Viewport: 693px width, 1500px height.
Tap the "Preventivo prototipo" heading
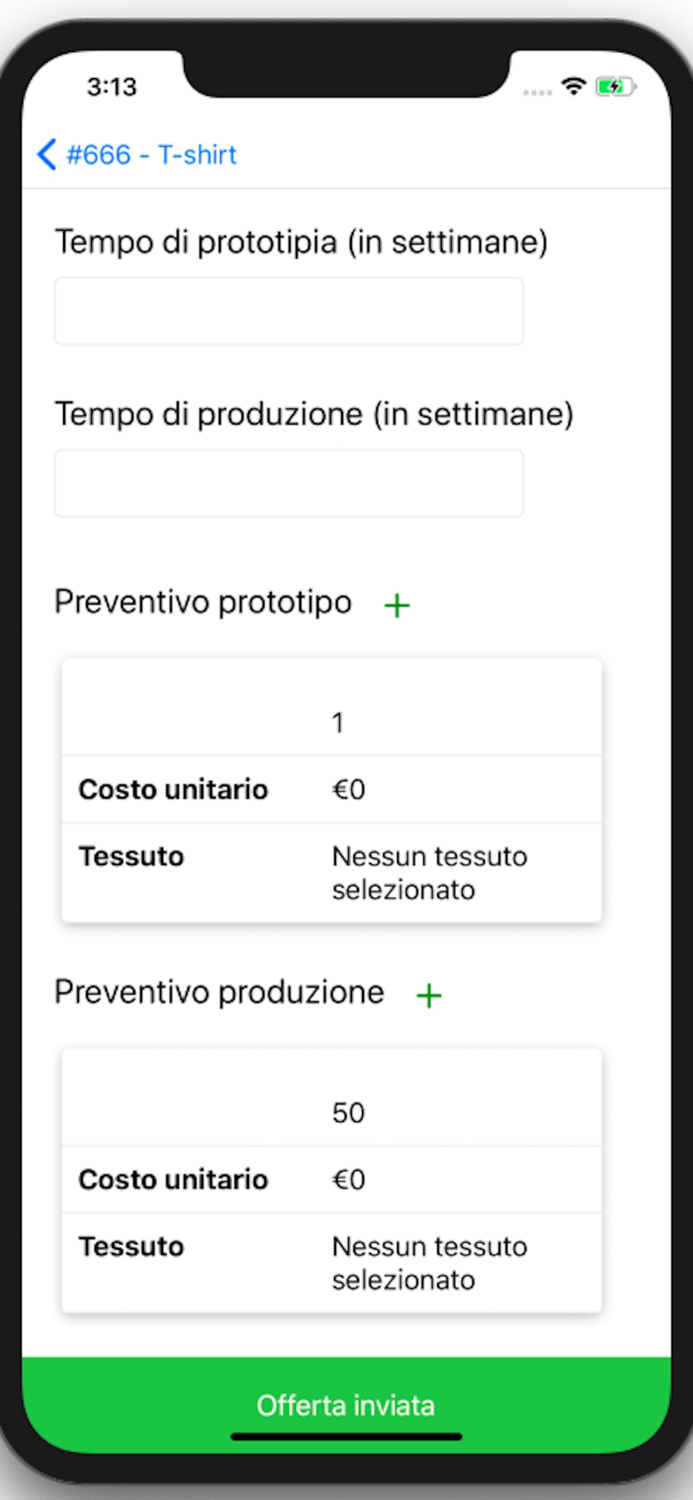click(203, 602)
